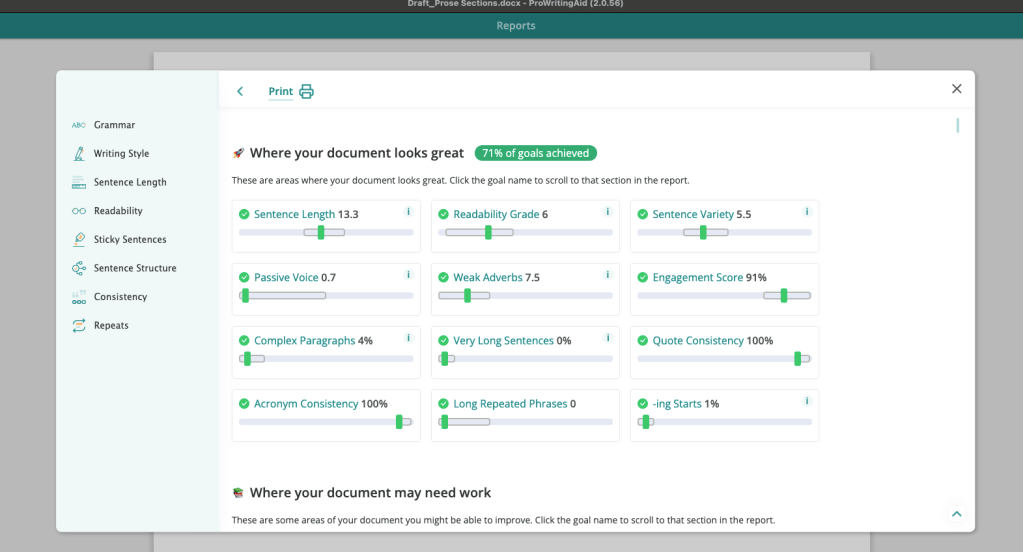The width and height of the screenshot is (1023, 552).
Task: Click the Sentence Structure icon
Action: pos(78,268)
